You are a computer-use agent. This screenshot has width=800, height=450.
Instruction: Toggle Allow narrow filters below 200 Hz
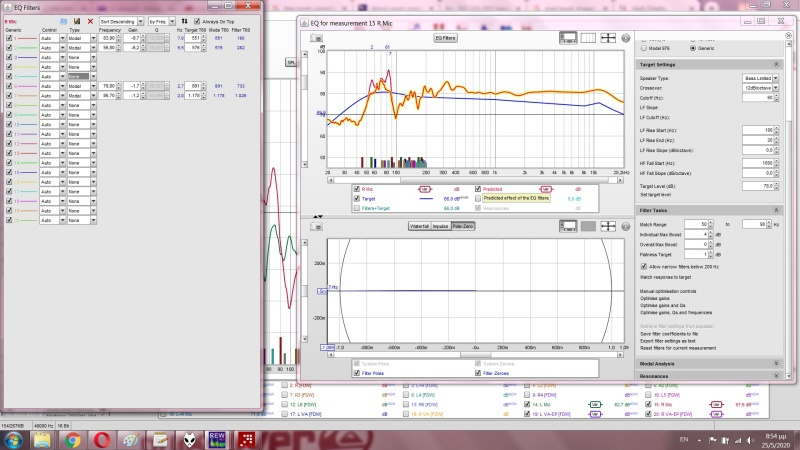(643, 267)
